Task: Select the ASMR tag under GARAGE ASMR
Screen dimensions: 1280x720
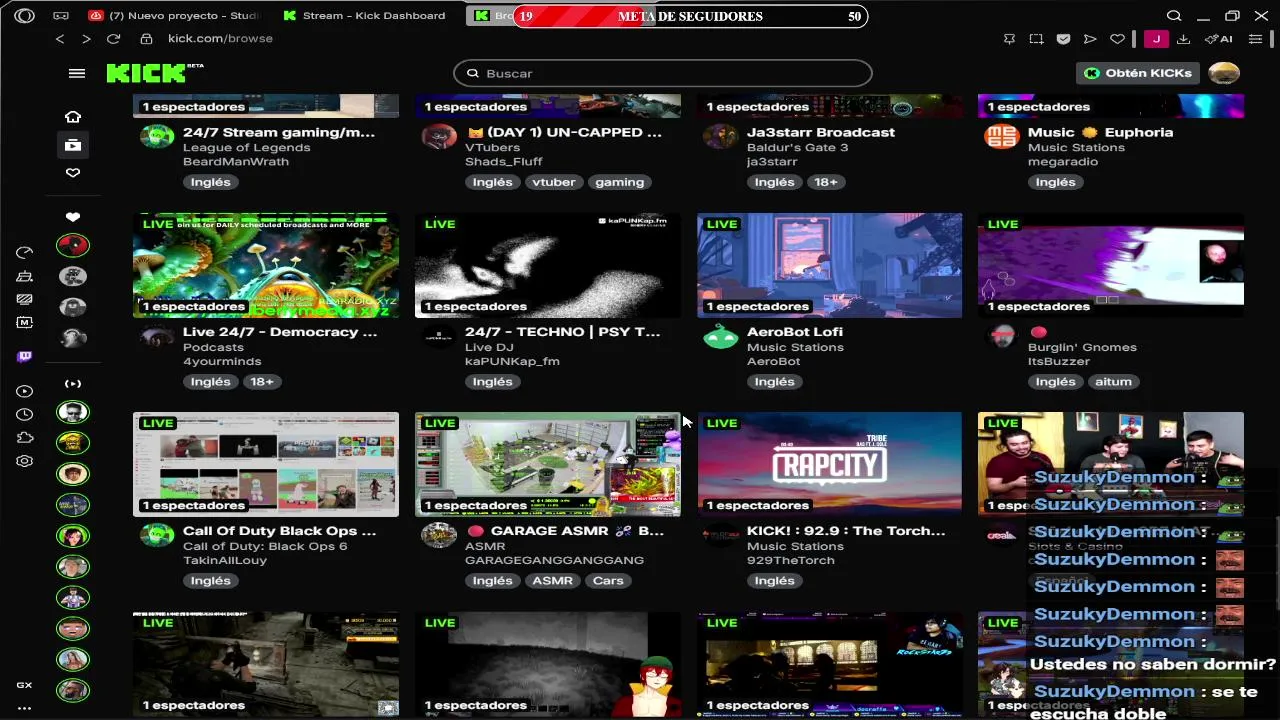Action: pyautogui.click(x=552, y=580)
